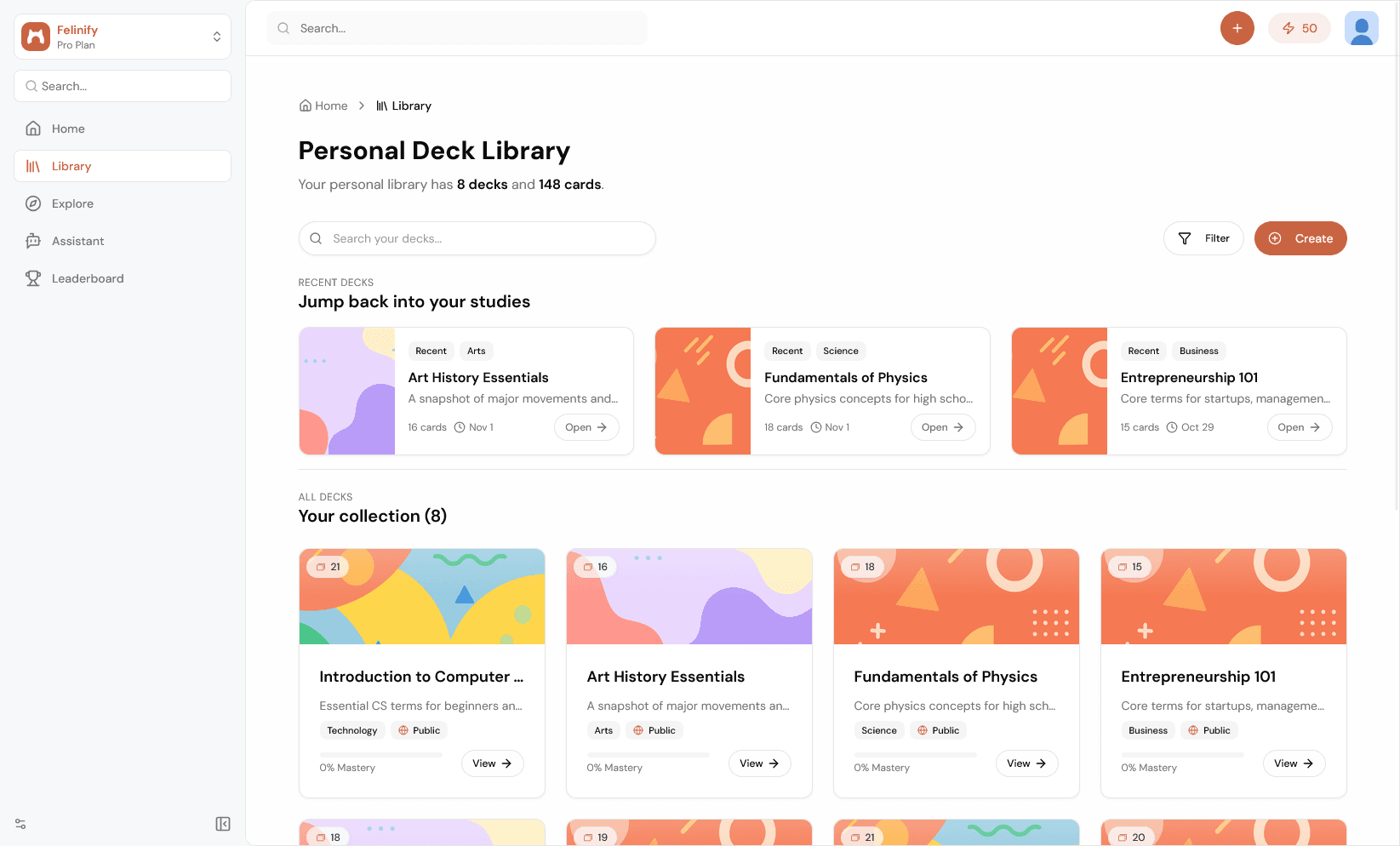The height and width of the screenshot is (846, 1400).
Task: Open the Entrepreneurship 101 recent deck
Action: pyautogui.click(x=1299, y=427)
